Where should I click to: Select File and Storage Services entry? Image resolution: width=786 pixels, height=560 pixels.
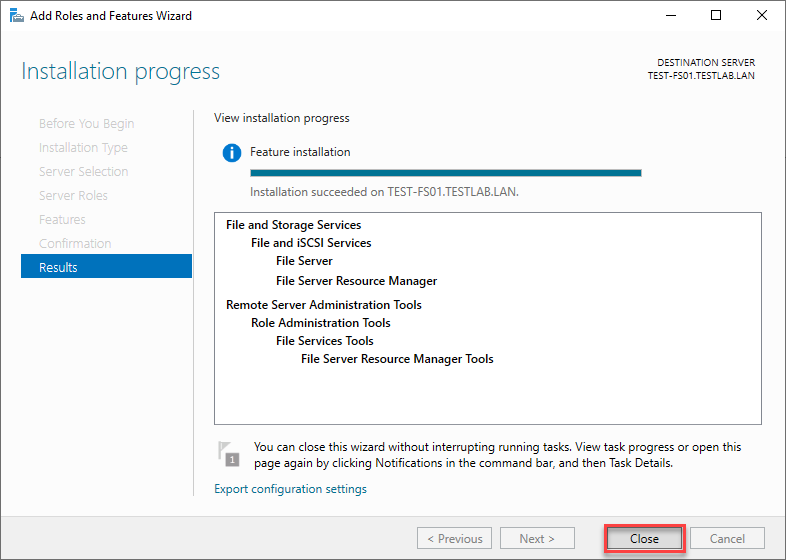coord(293,225)
